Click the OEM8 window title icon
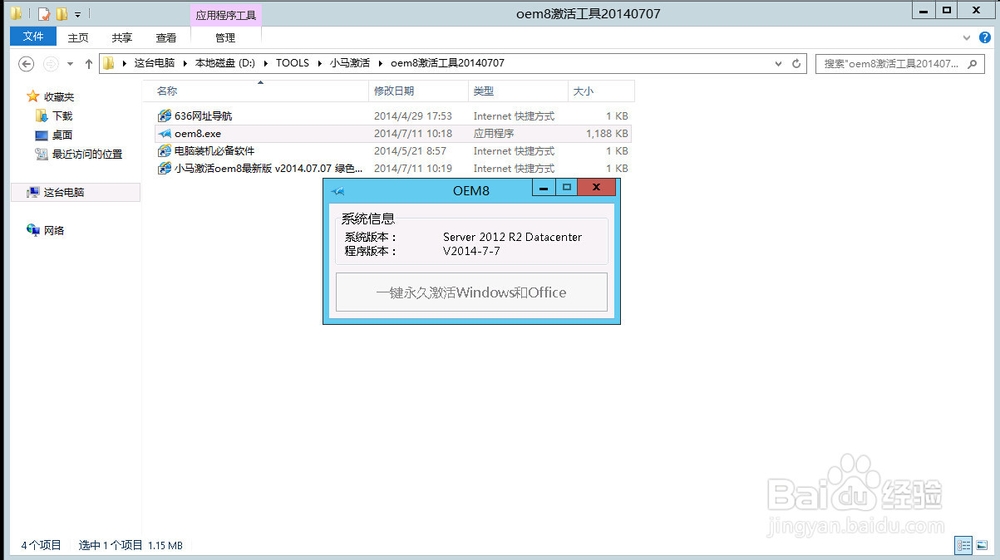This screenshot has width=1000, height=560. coord(338,191)
